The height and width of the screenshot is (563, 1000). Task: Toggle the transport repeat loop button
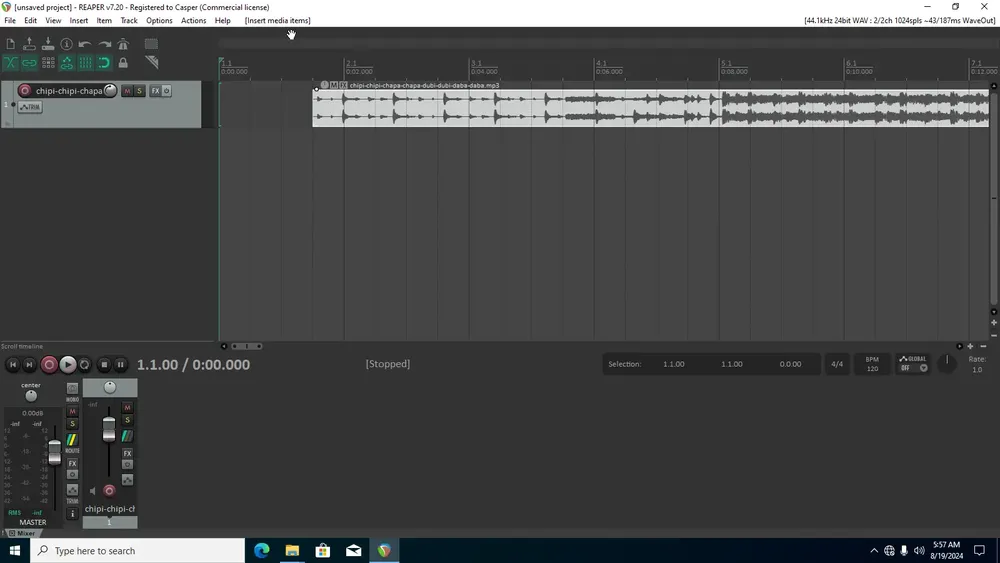coord(84,365)
